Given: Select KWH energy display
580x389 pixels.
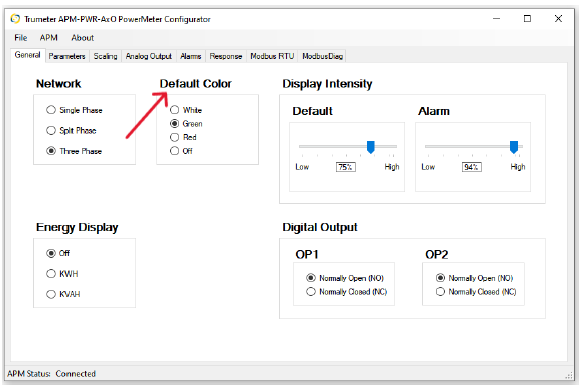Looking at the screenshot, I should 62,274.
